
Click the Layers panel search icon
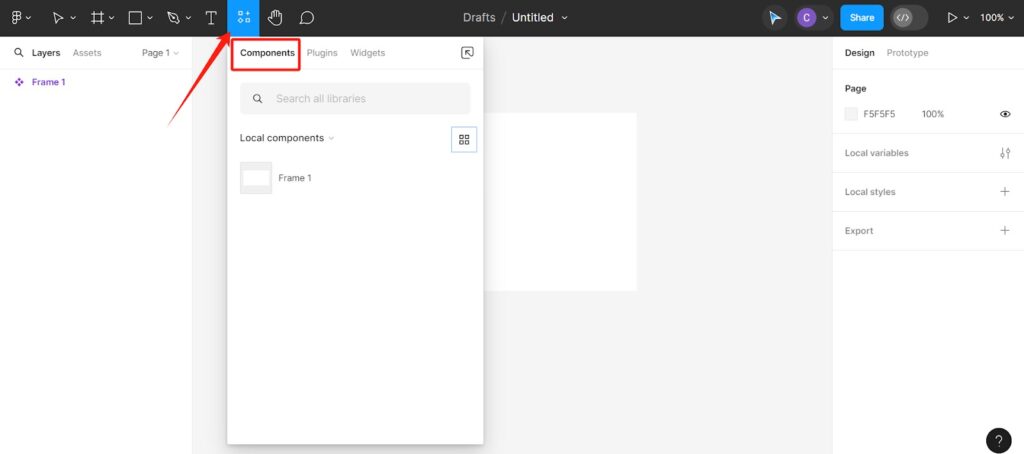click(19, 53)
